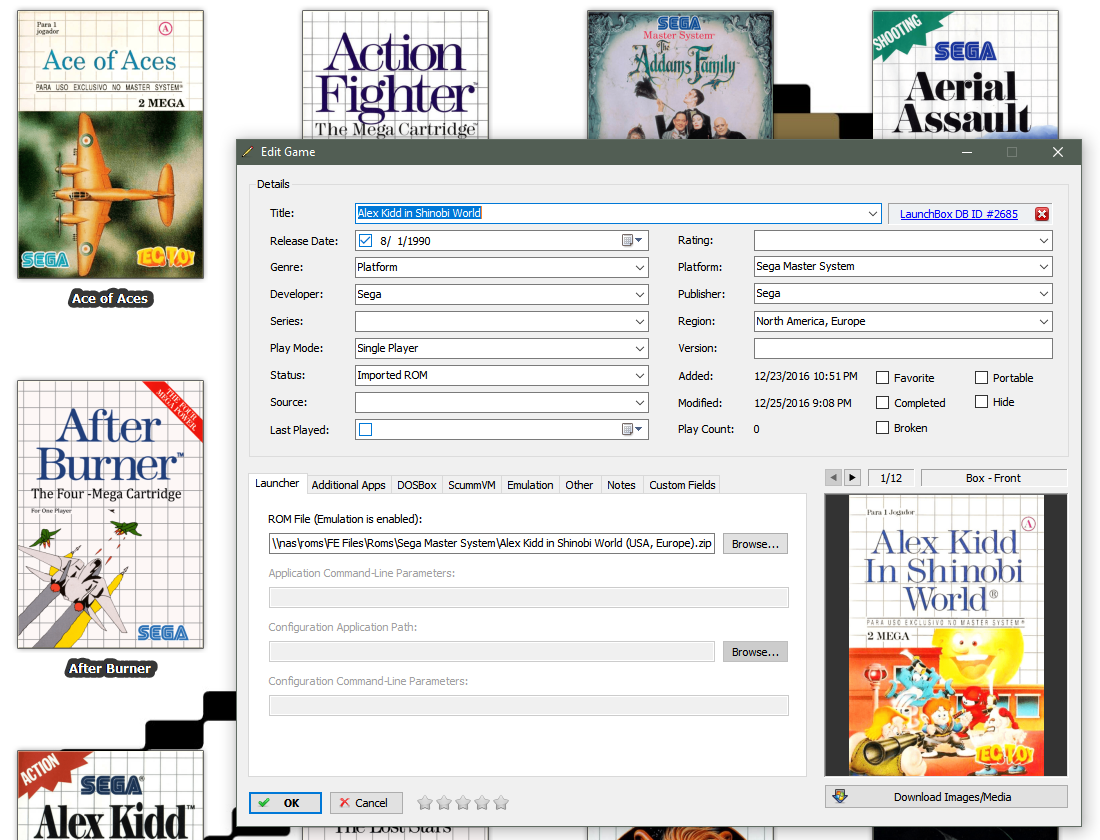Click the Version input field

click(x=904, y=348)
